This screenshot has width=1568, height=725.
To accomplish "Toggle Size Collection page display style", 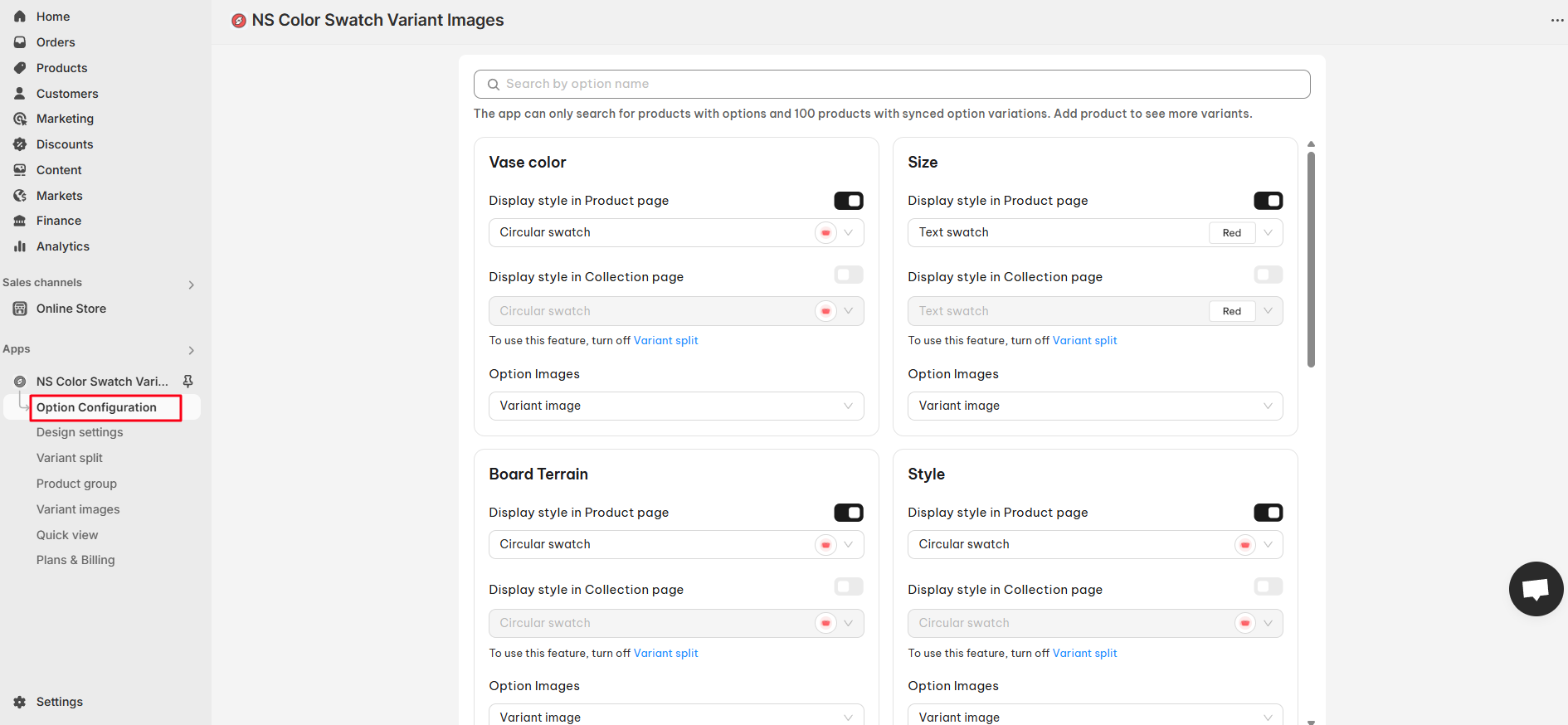I will pos(1268,275).
